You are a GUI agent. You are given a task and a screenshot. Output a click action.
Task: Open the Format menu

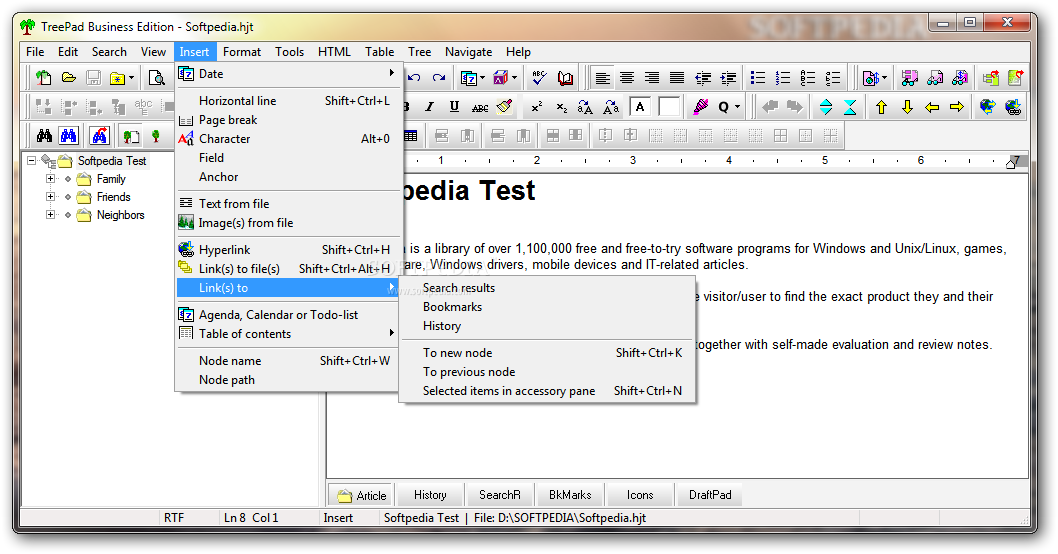point(242,52)
